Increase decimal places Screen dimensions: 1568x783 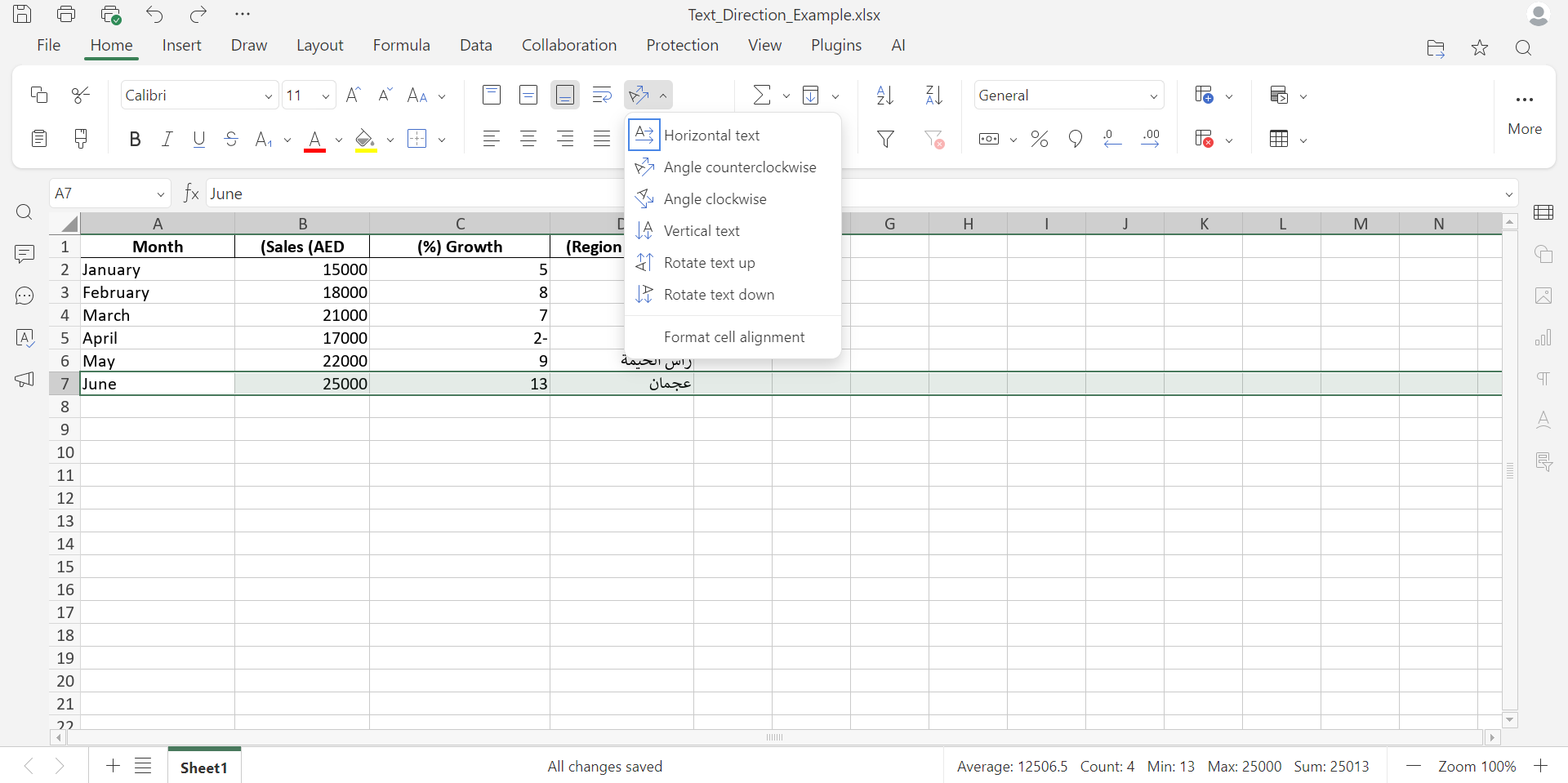pos(1150,139)
